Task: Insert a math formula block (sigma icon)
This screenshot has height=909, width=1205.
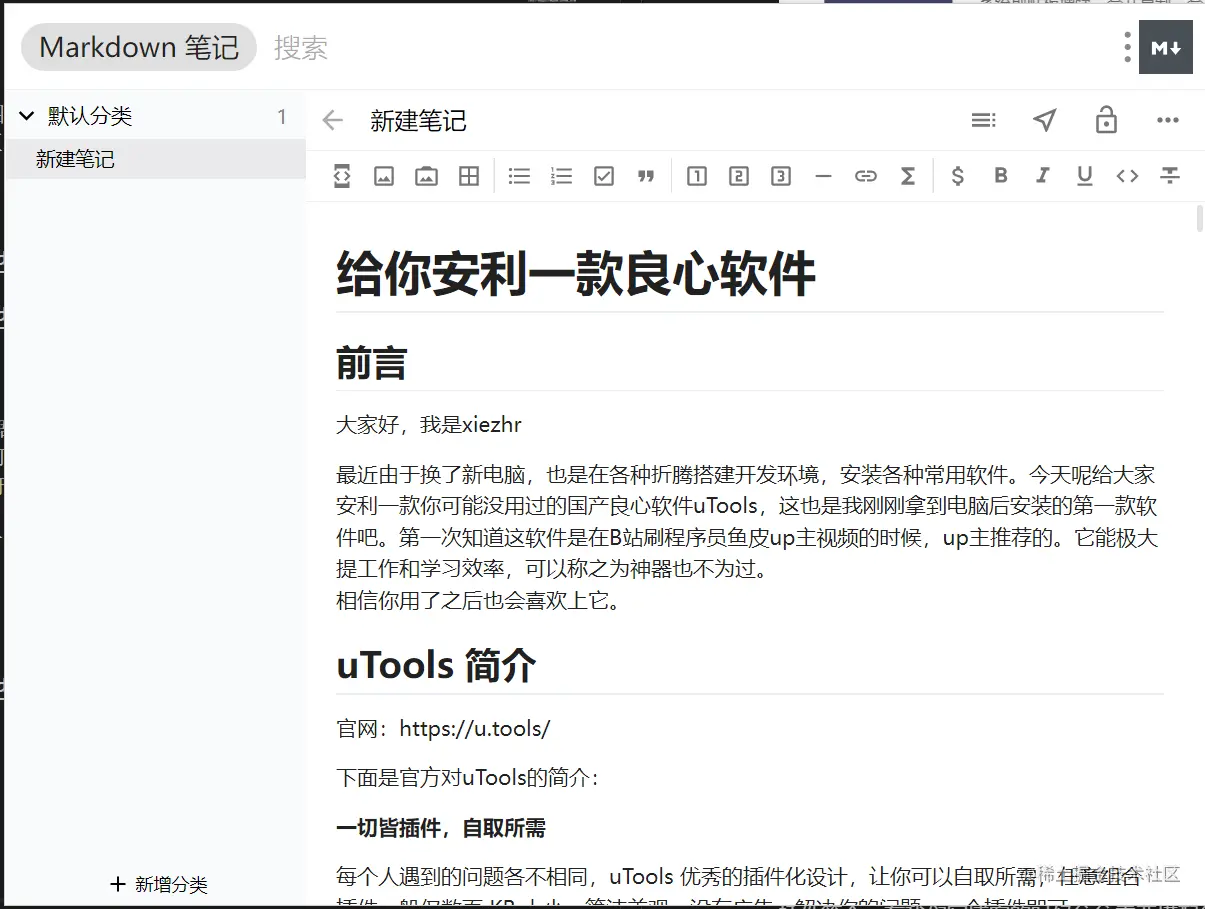Action: 907,176
